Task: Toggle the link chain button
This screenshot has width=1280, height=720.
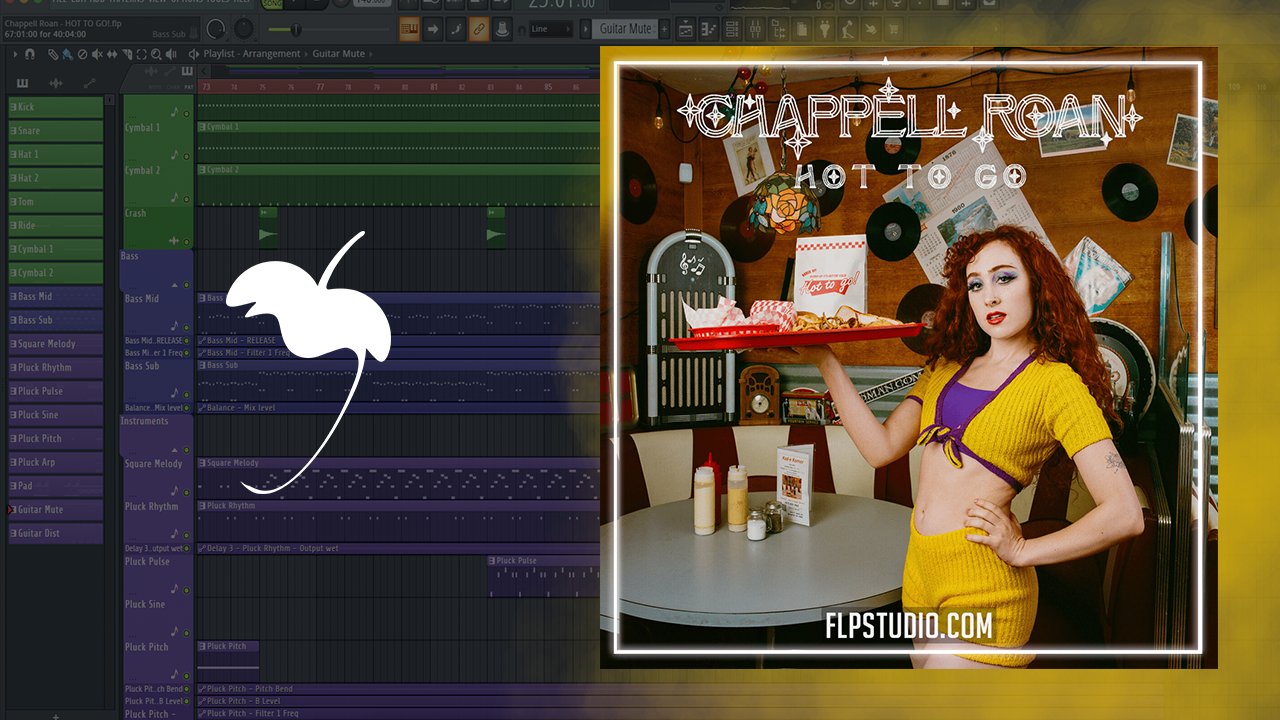Action: 479,29
